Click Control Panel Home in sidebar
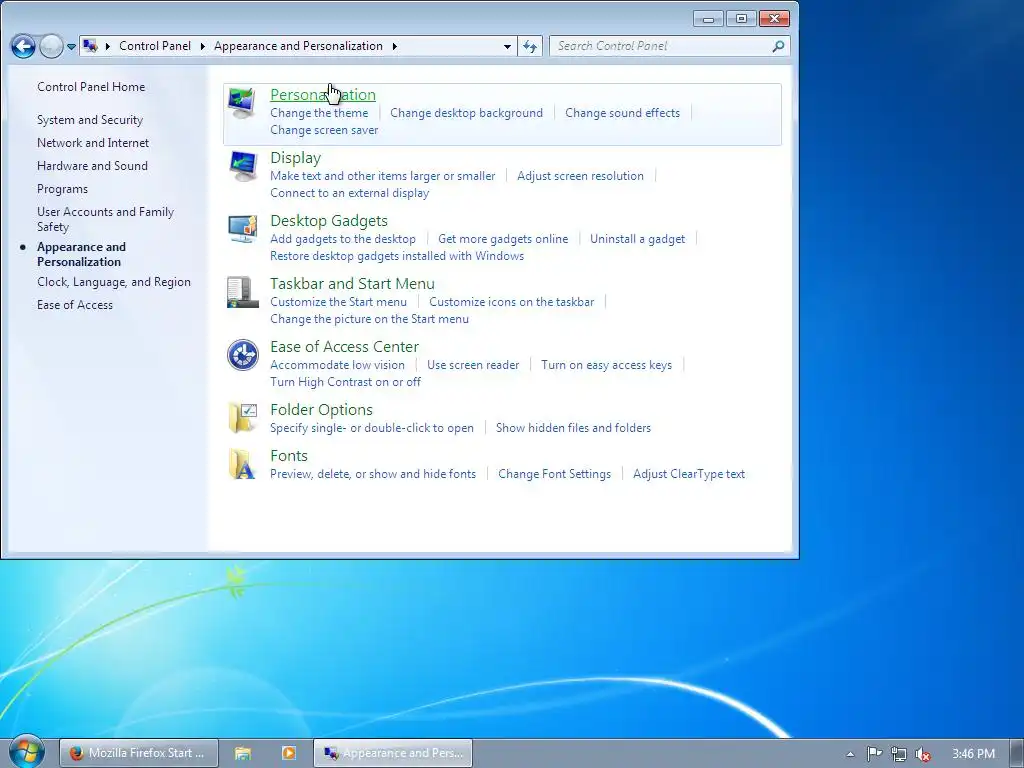1024x768 pixels. point(91,87)
